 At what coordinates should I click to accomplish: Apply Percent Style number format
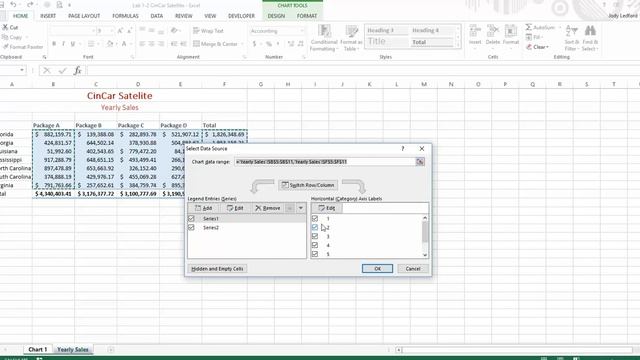[269, 44]
